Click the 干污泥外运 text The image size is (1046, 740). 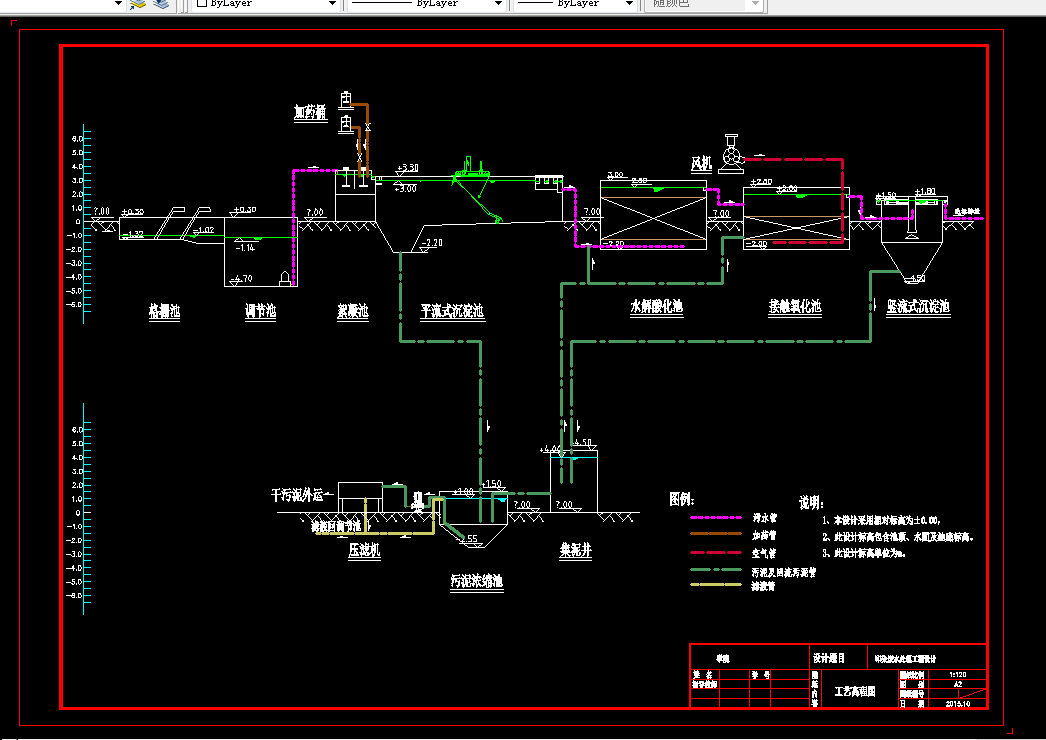pos(297,495)
